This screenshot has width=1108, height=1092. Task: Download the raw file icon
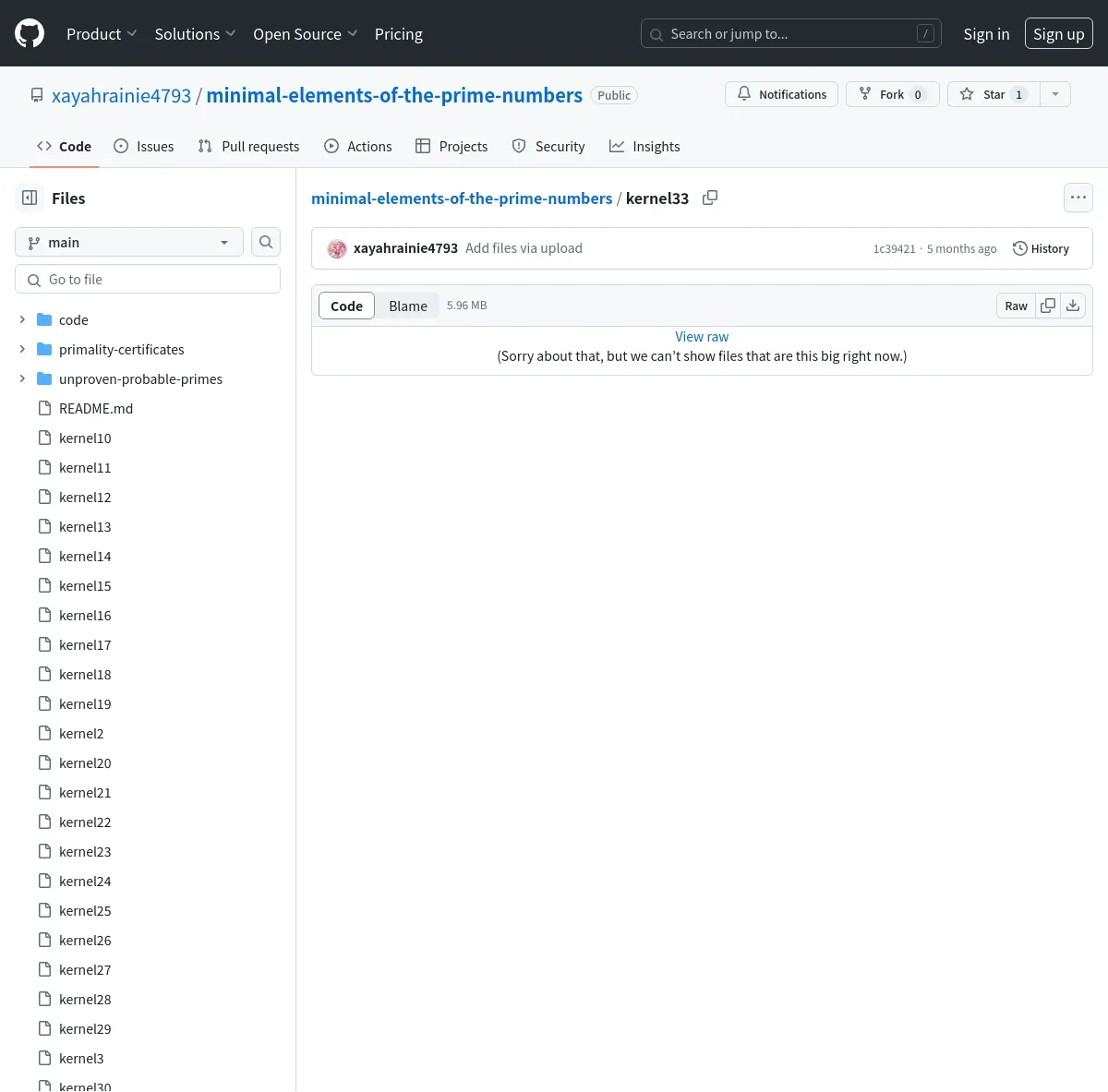click(x=1073, y=306)
